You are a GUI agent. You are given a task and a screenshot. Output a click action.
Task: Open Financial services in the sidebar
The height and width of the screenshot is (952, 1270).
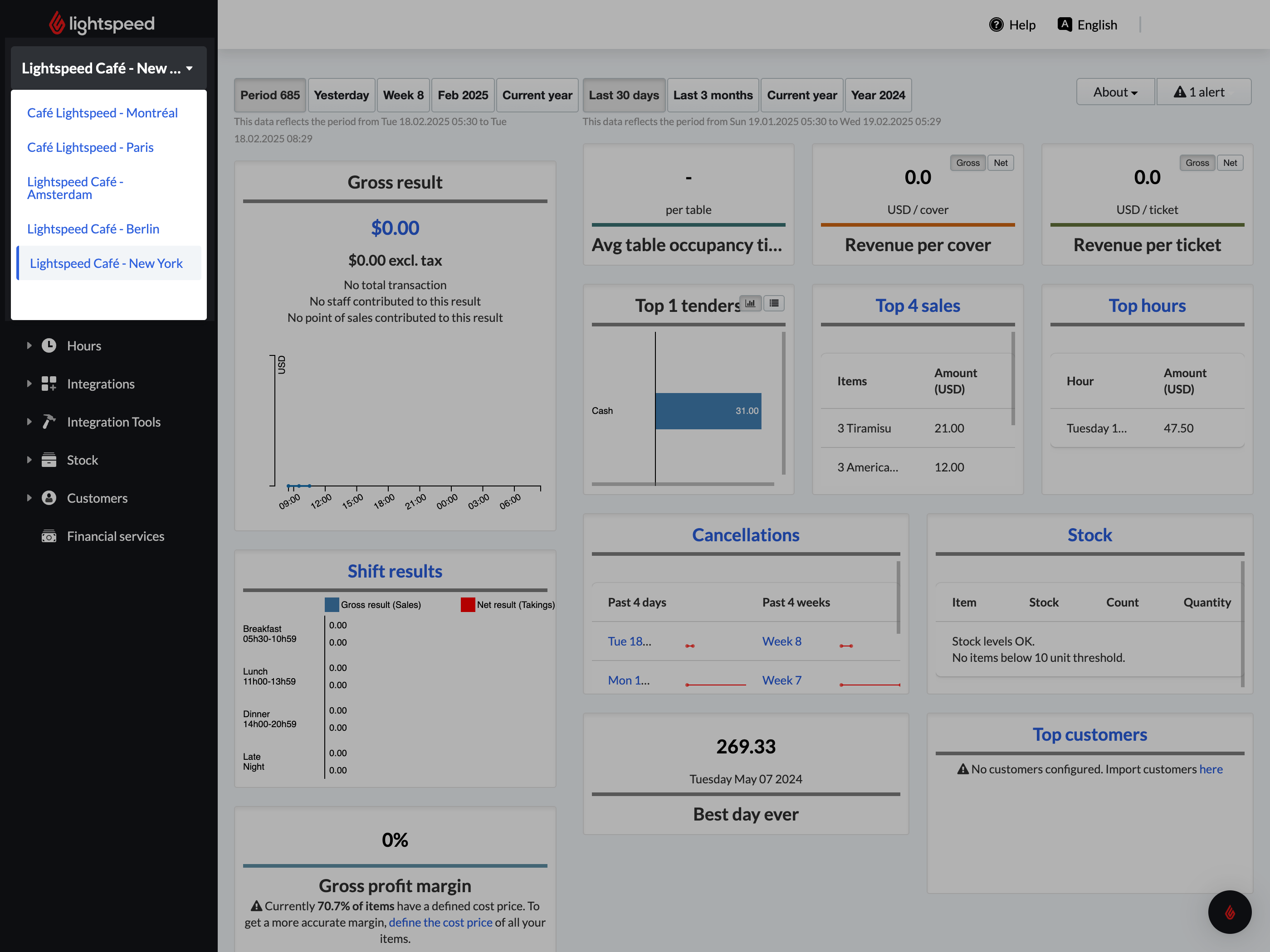click(115, 536)
